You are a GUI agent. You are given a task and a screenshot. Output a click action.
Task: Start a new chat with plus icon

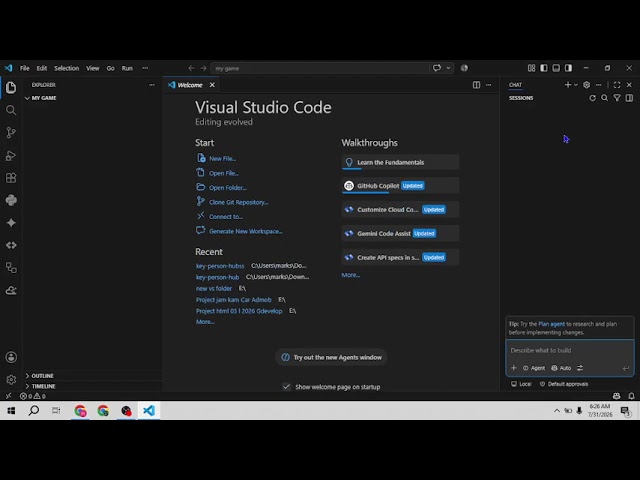568,85
